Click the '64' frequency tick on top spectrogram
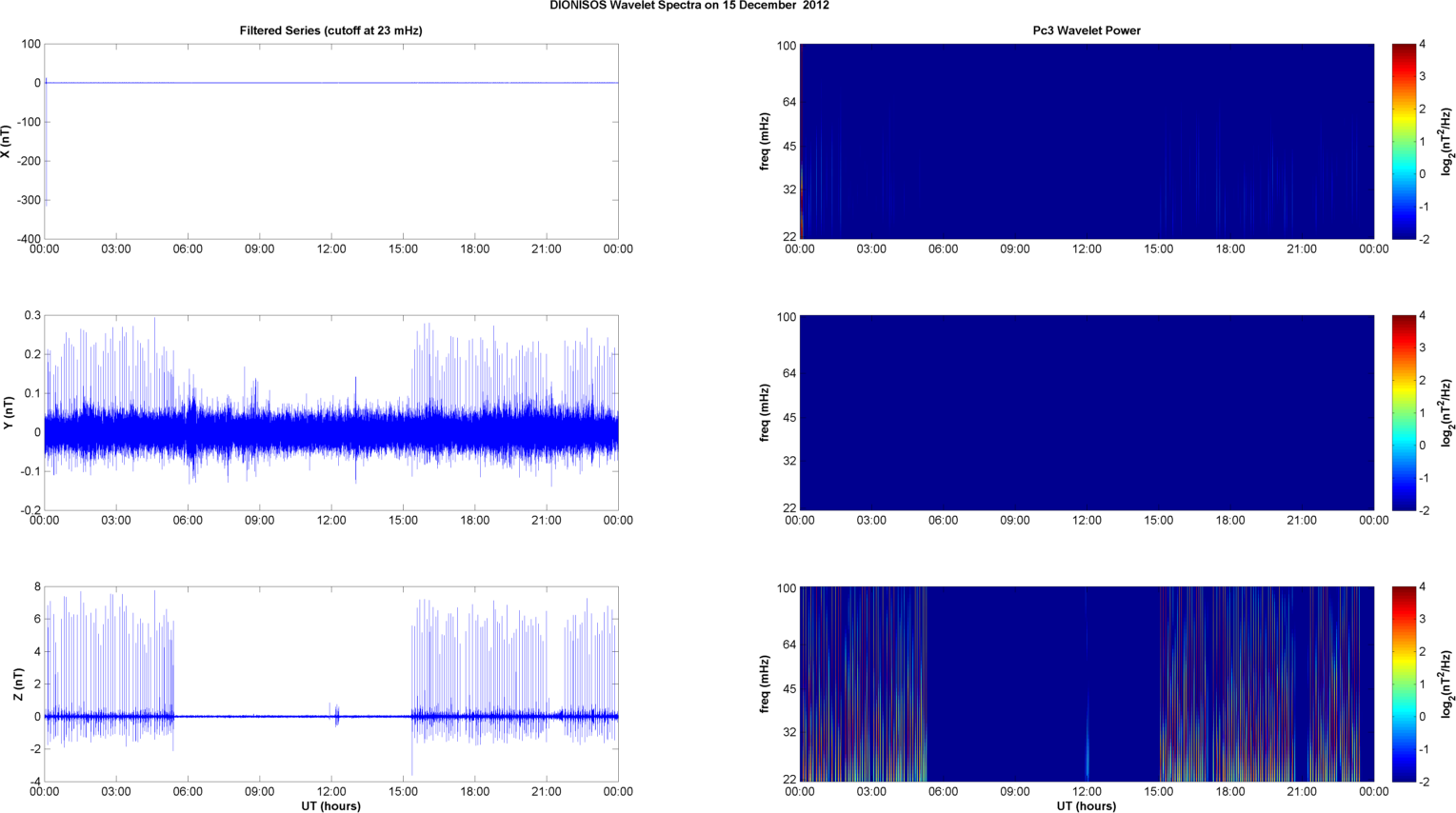The width and height of the screenshot is (1456, 813). coord(790,102)
